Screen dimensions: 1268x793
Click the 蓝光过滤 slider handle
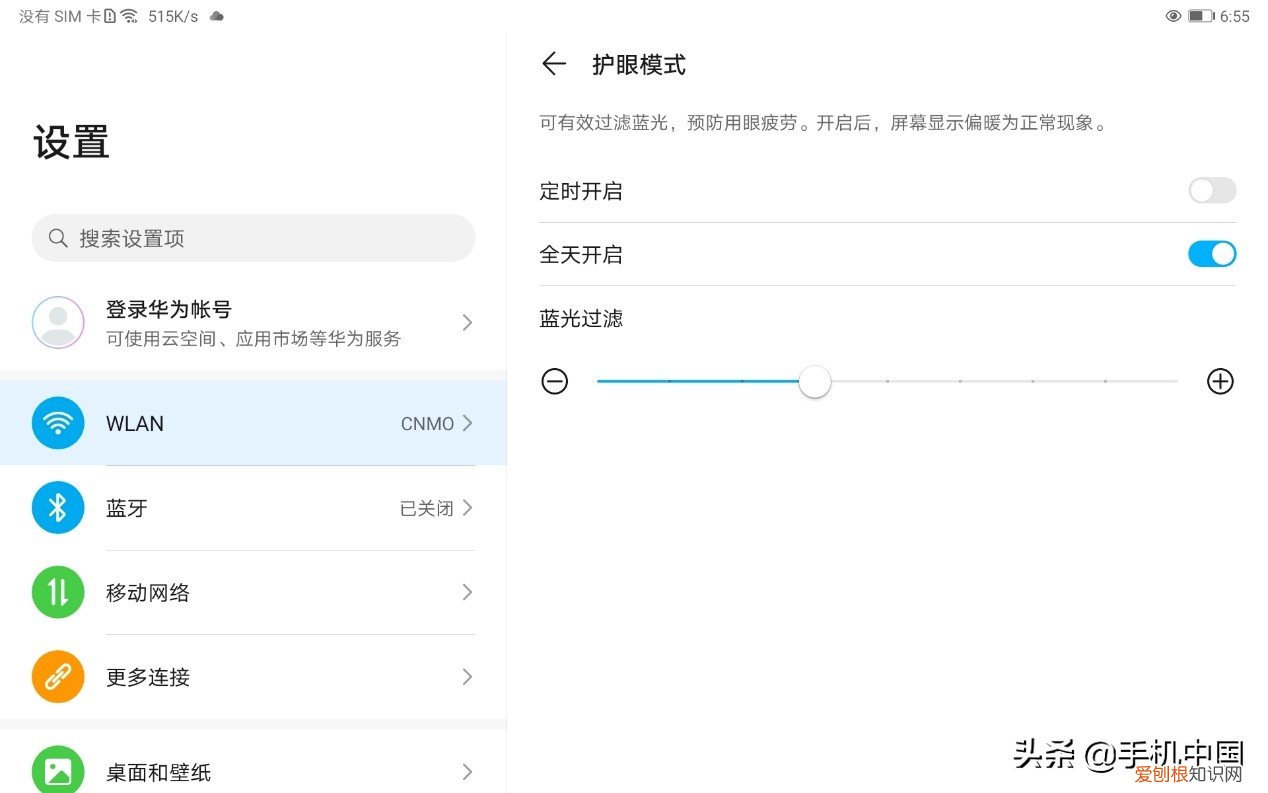pos(815,381)
